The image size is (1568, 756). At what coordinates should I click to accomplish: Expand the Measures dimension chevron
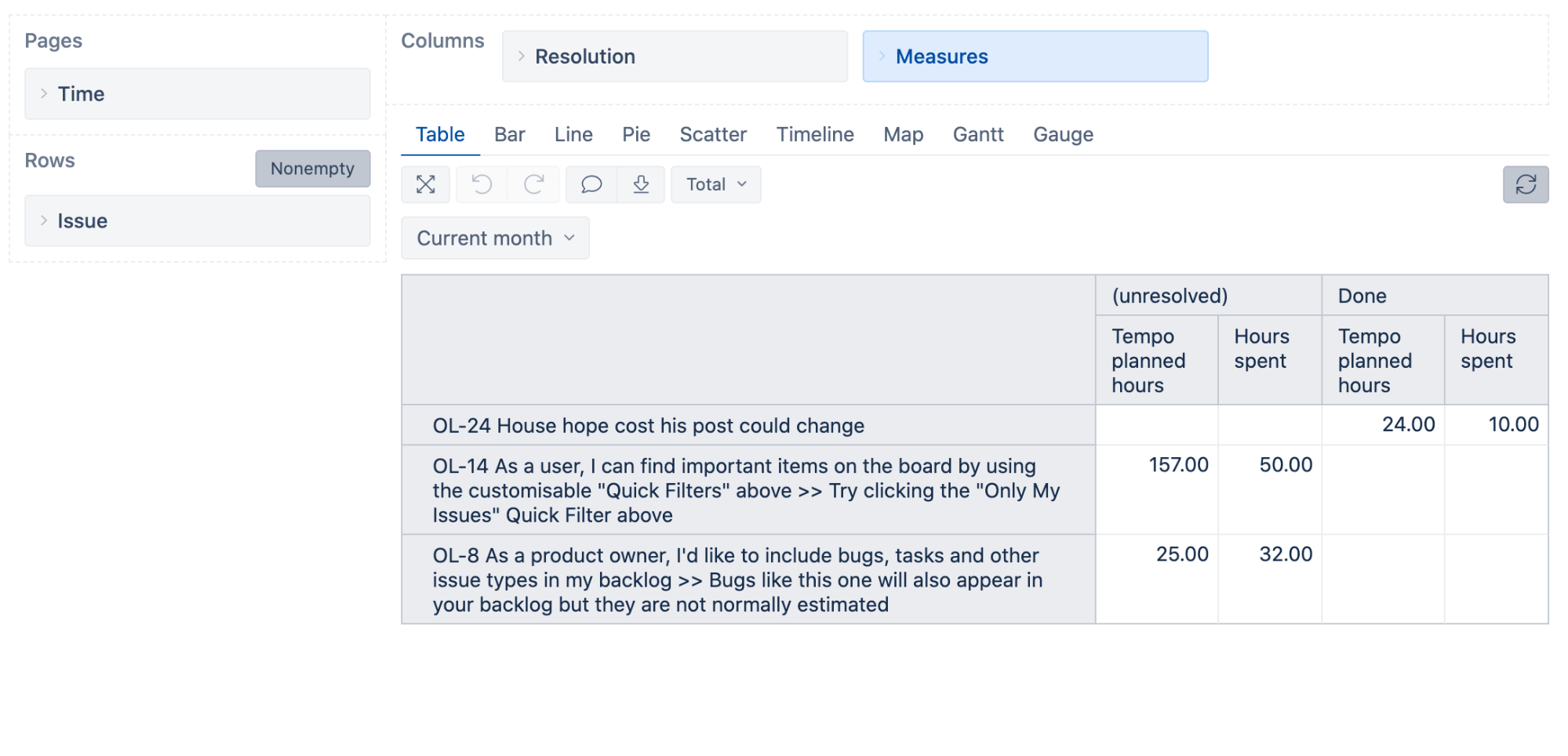tap(882, 56)
